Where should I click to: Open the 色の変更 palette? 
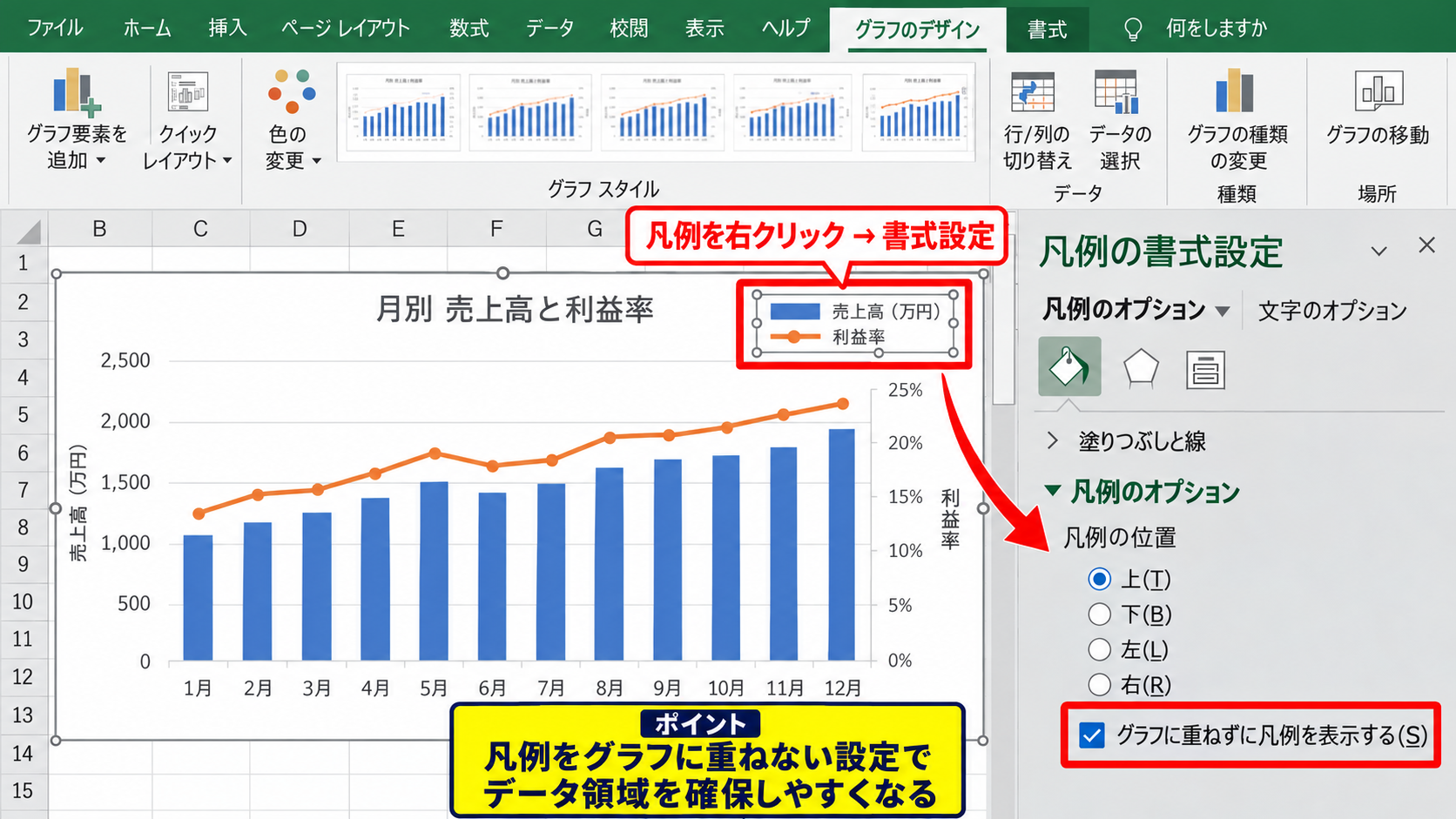pos(292,119)
